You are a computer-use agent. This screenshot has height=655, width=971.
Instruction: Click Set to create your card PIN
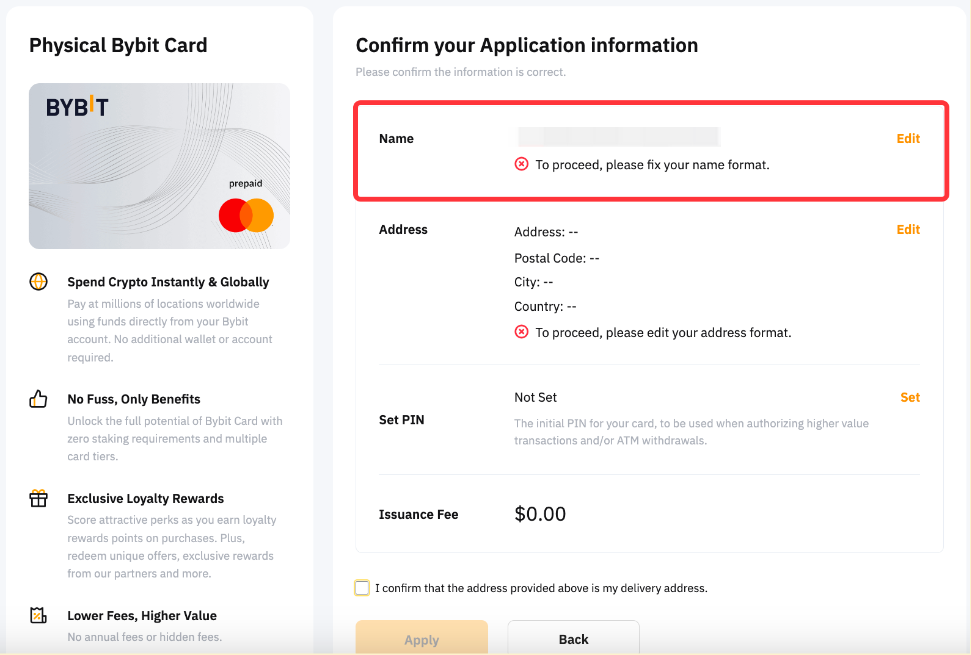[x=910, y=397]
